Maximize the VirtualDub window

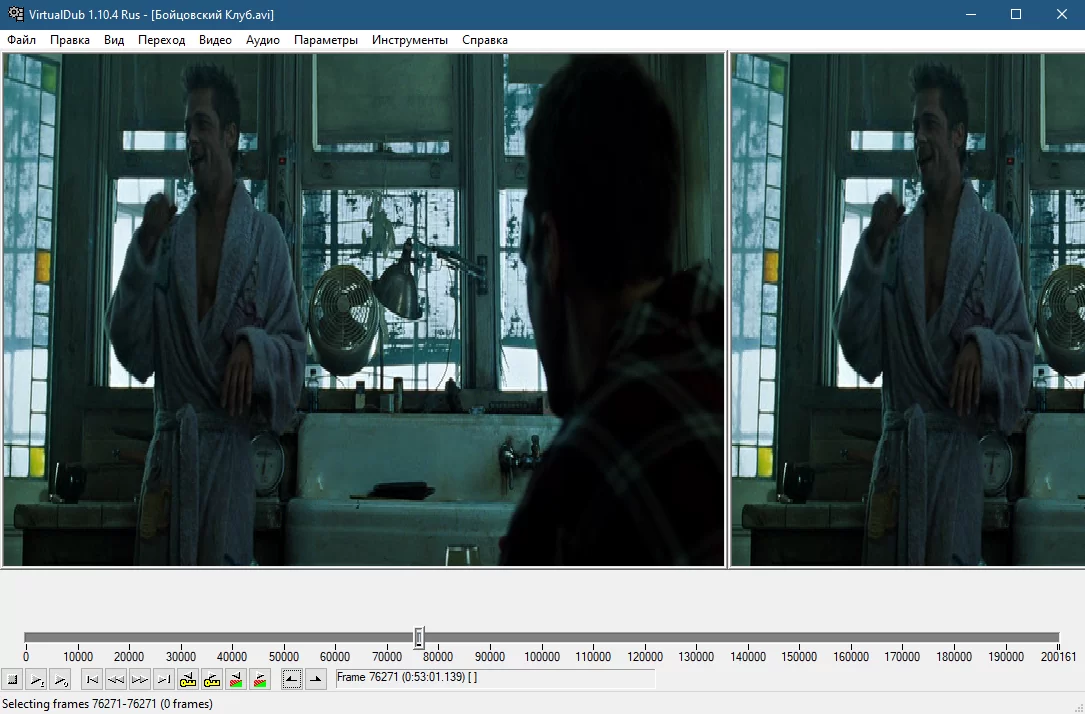pyautogui.click(x=1016, y=15)
